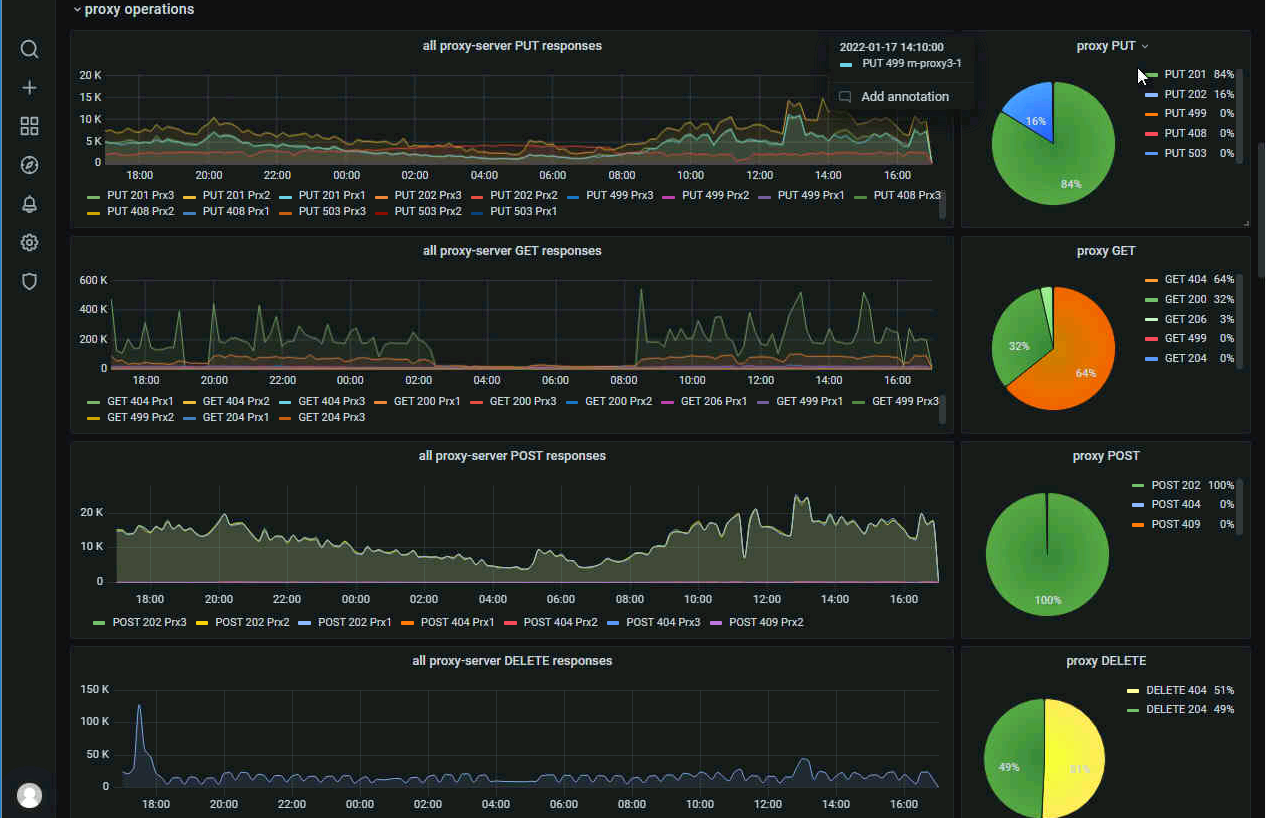Select DELETE 404 legend entry
The height and width of the screenshot is (818, 1266).
1176,690
